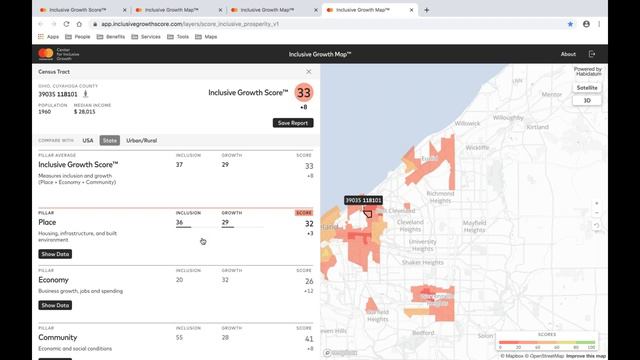Screen dimensions: 640x360
Task: Open the browser profile account icon
Action: point(586,24)
